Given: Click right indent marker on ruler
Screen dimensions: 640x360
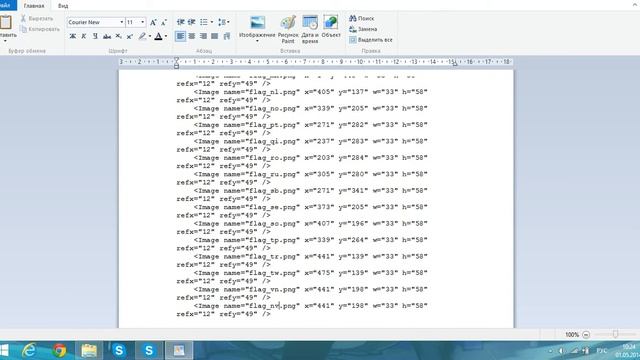Looking at the screenshot, I should [455, 64].
